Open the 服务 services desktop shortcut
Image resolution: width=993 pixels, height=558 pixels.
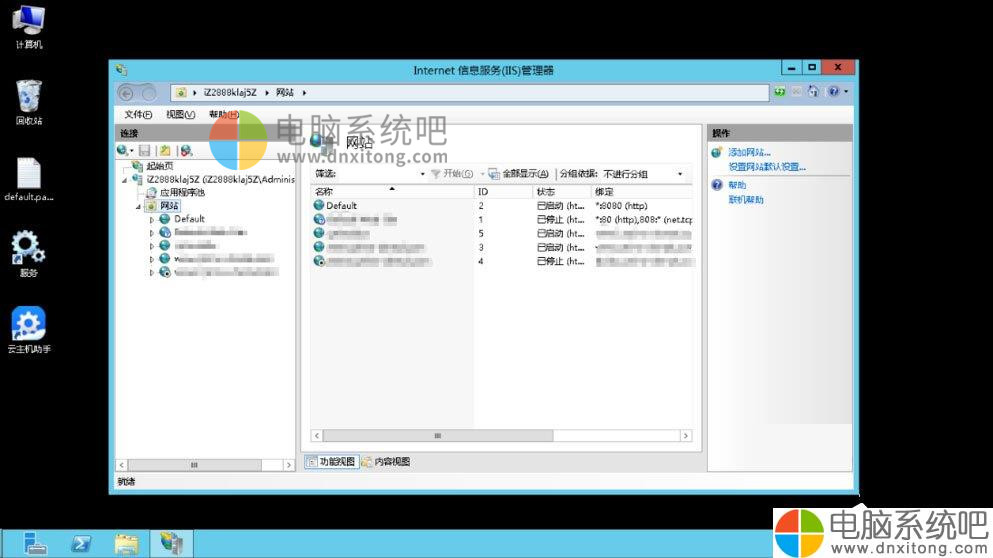[28, 254]
